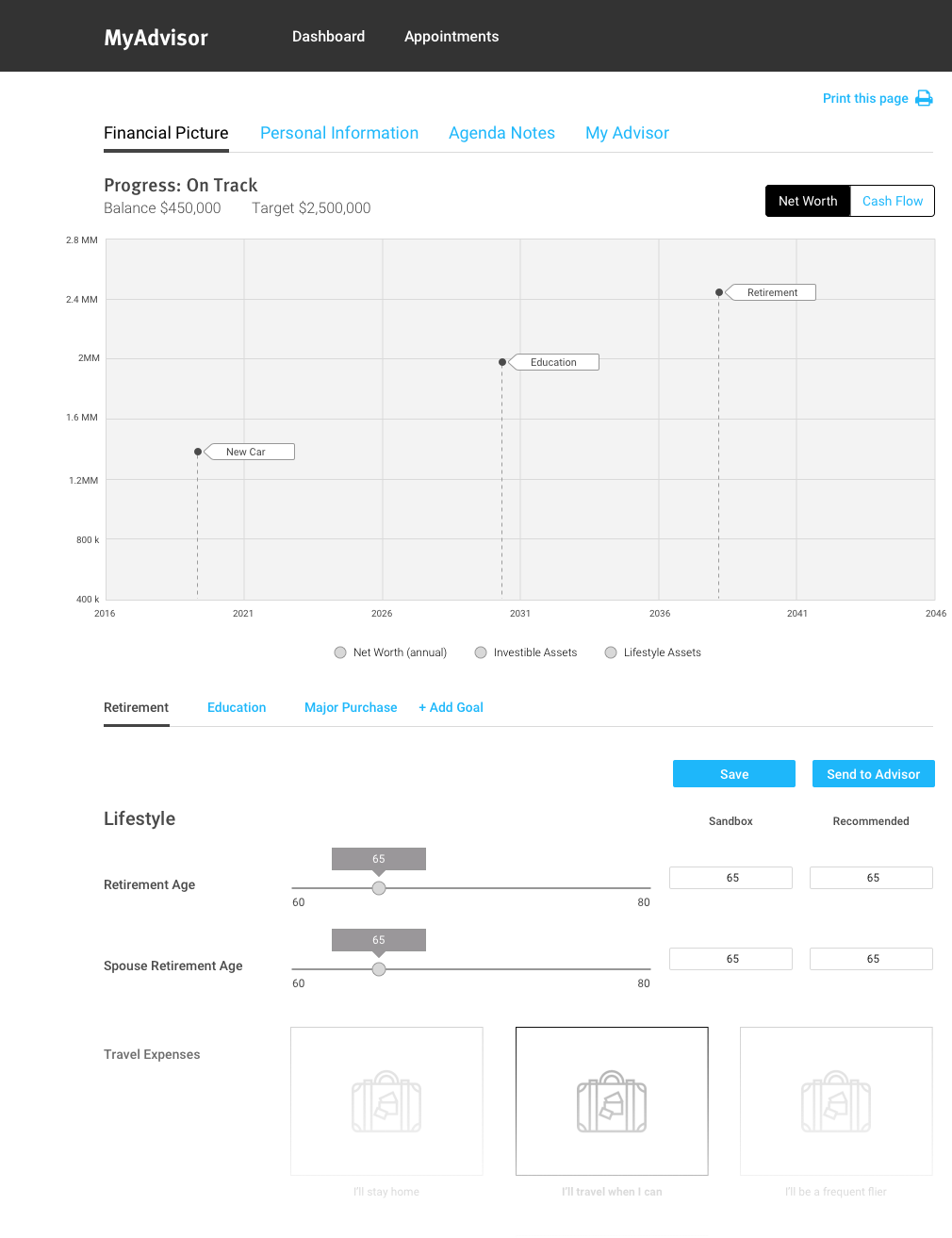The image size is (952, 1238).
Task: Click the + Add Goal link
Action: pyautogui.click(x=451, y=707)
